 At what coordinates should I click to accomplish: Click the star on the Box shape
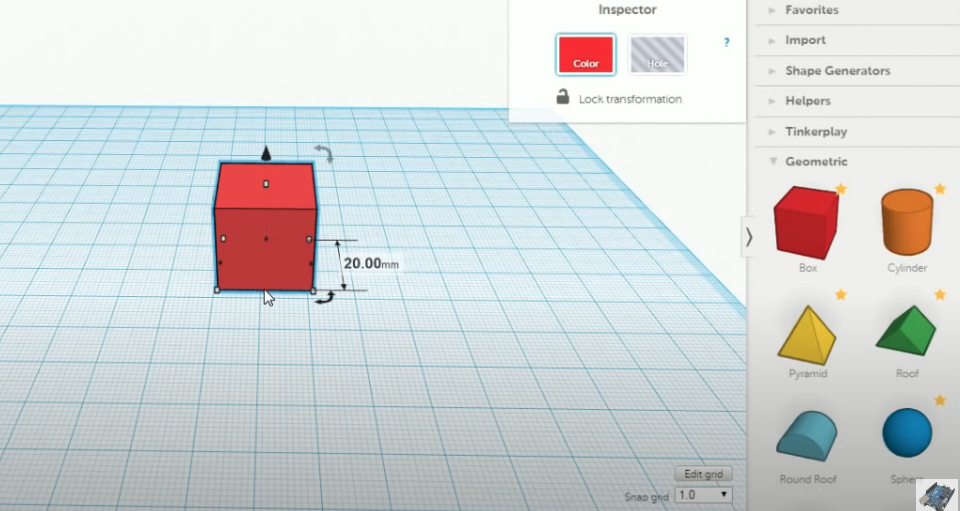(841, 189)
